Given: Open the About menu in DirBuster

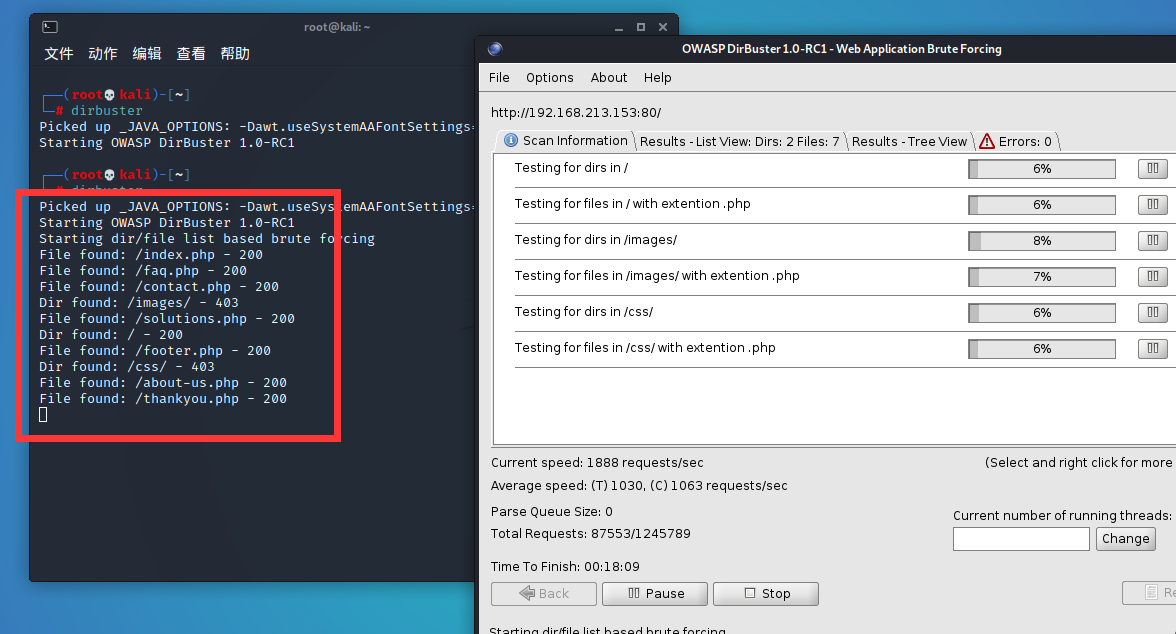Looking at the screenshot, I should coord(609,77).
